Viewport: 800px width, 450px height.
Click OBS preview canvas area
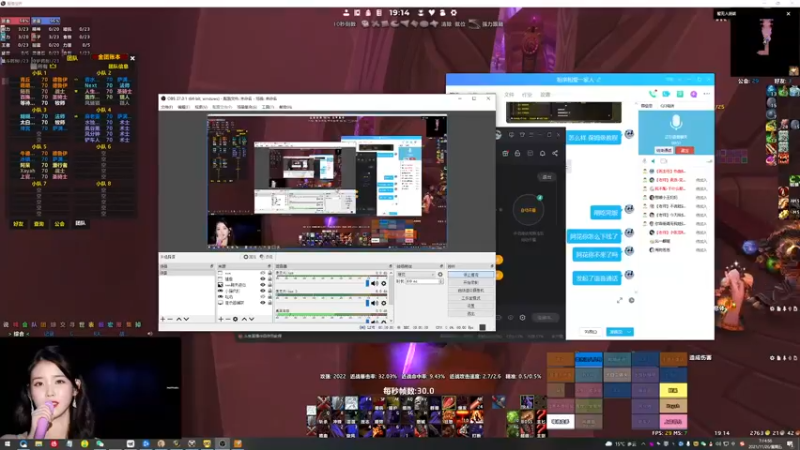327,182
